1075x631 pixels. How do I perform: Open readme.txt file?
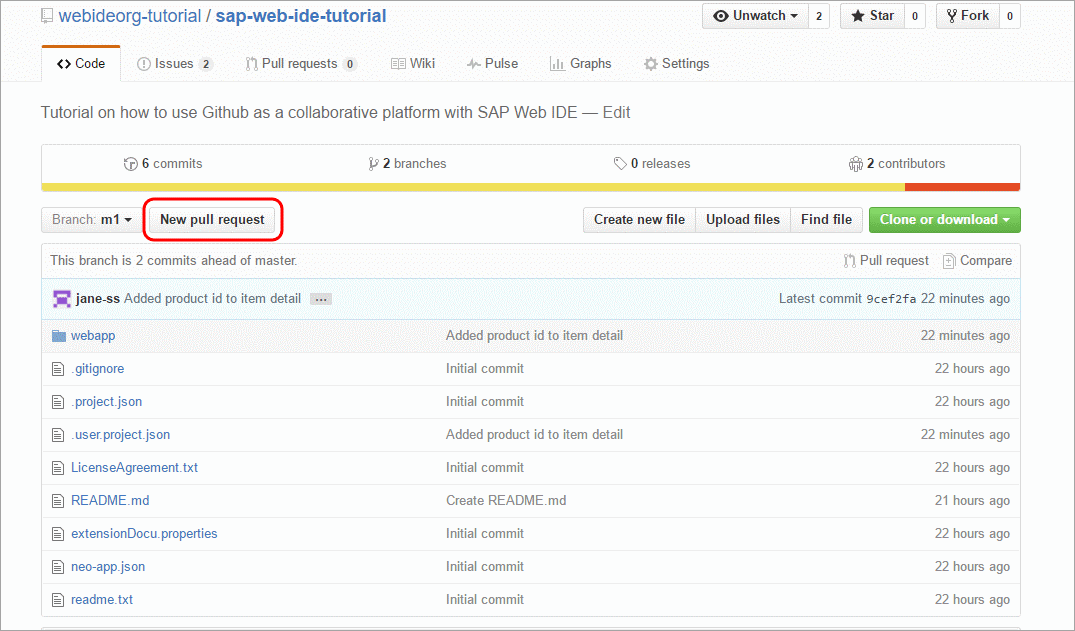pos(101,599)
